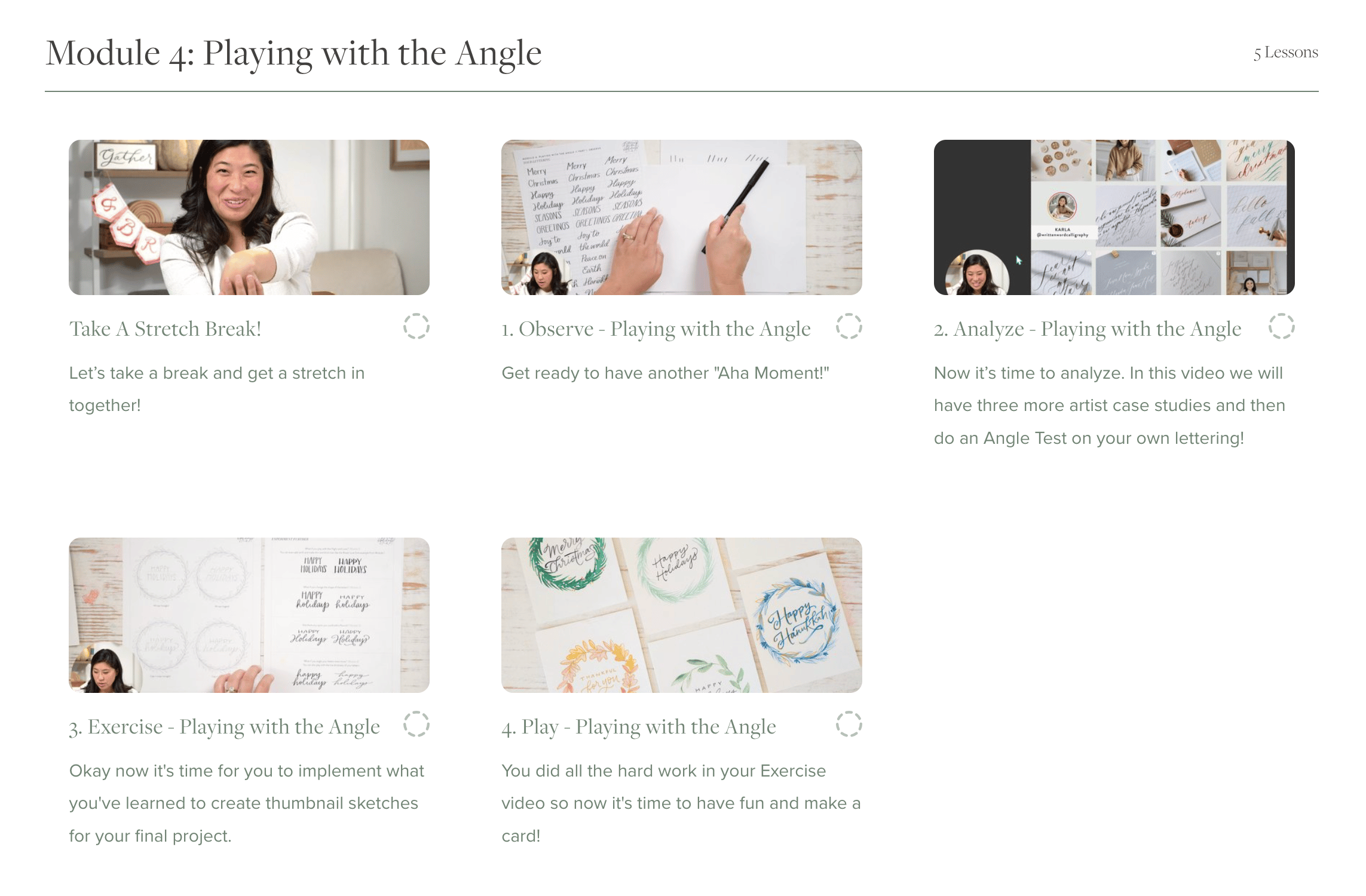Open the Exercise lesson worksheet thumbnail

[x=249, y=615]
